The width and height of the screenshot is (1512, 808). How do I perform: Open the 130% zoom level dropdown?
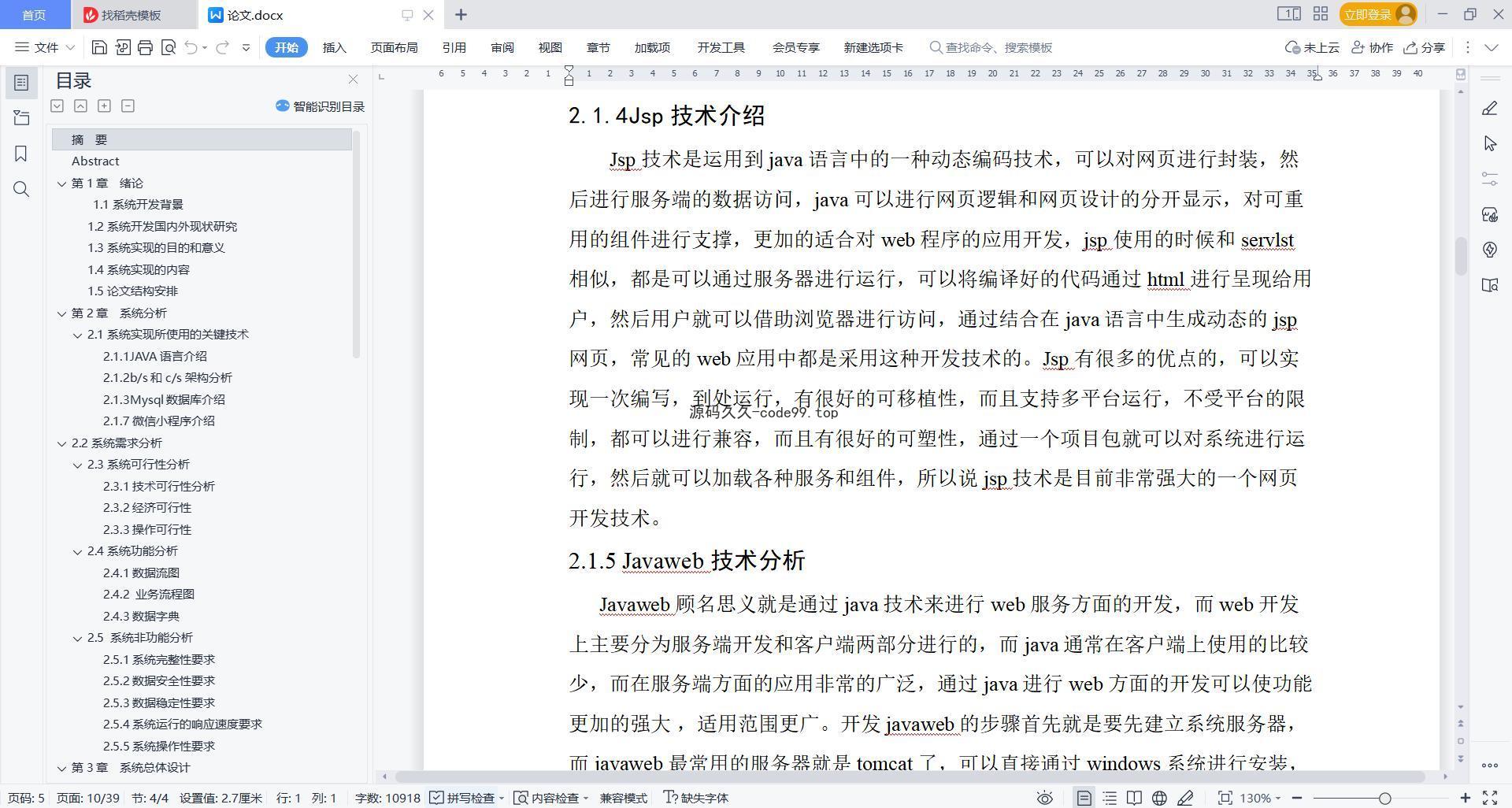coord(1260,798)
